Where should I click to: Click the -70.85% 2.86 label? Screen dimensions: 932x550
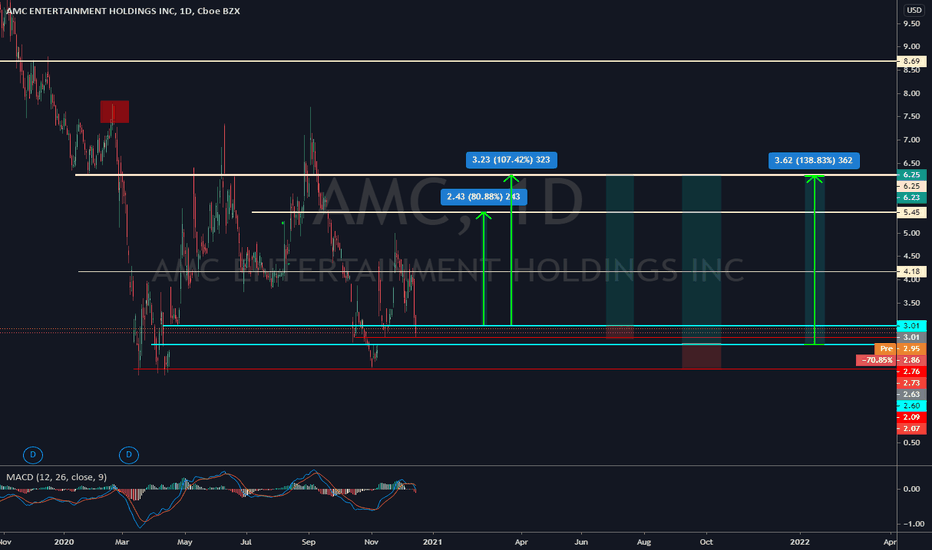pyautogui.click(x=891, y=360)
